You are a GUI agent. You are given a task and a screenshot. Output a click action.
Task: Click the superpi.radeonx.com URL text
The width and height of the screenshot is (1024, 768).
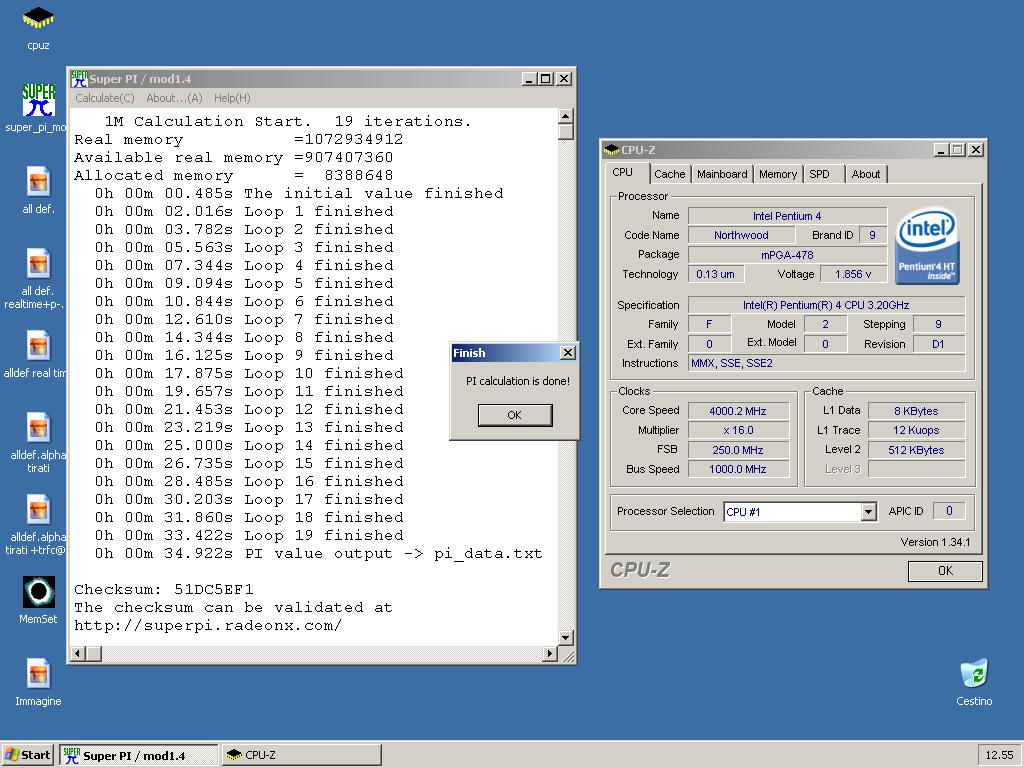click(x=208, y=626)
